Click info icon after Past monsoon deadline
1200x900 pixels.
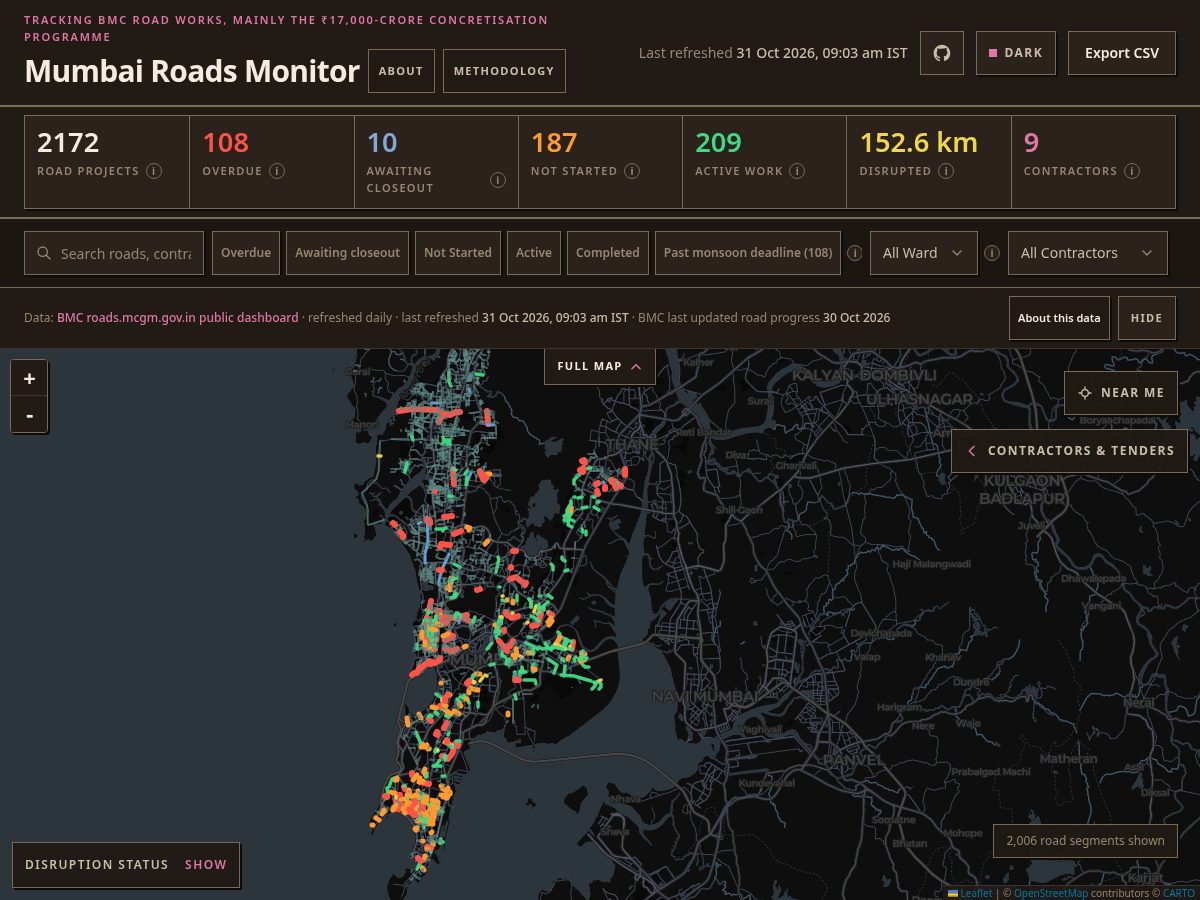(855, 253)
